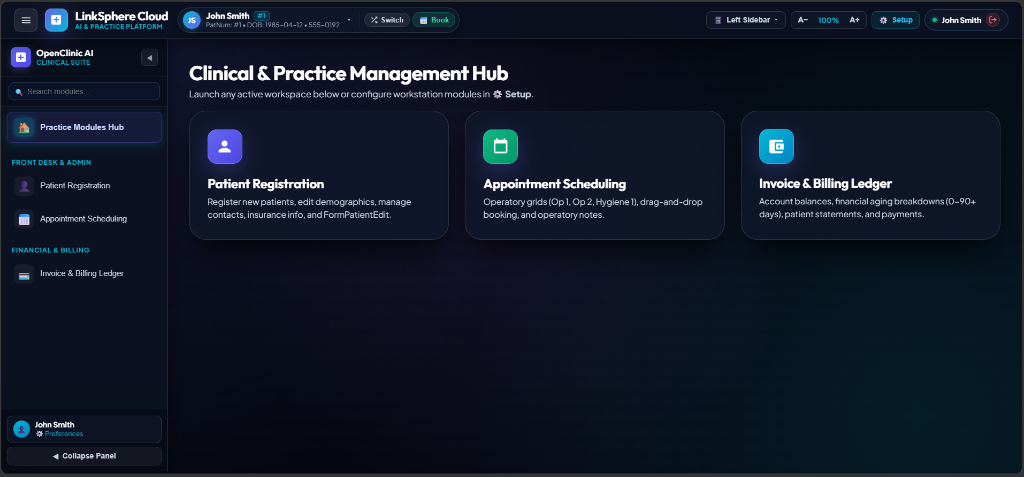This screenshot has height=477, width=1024.
Task: Click the Left Sidebar layout icon
Action: coord(718,20)
